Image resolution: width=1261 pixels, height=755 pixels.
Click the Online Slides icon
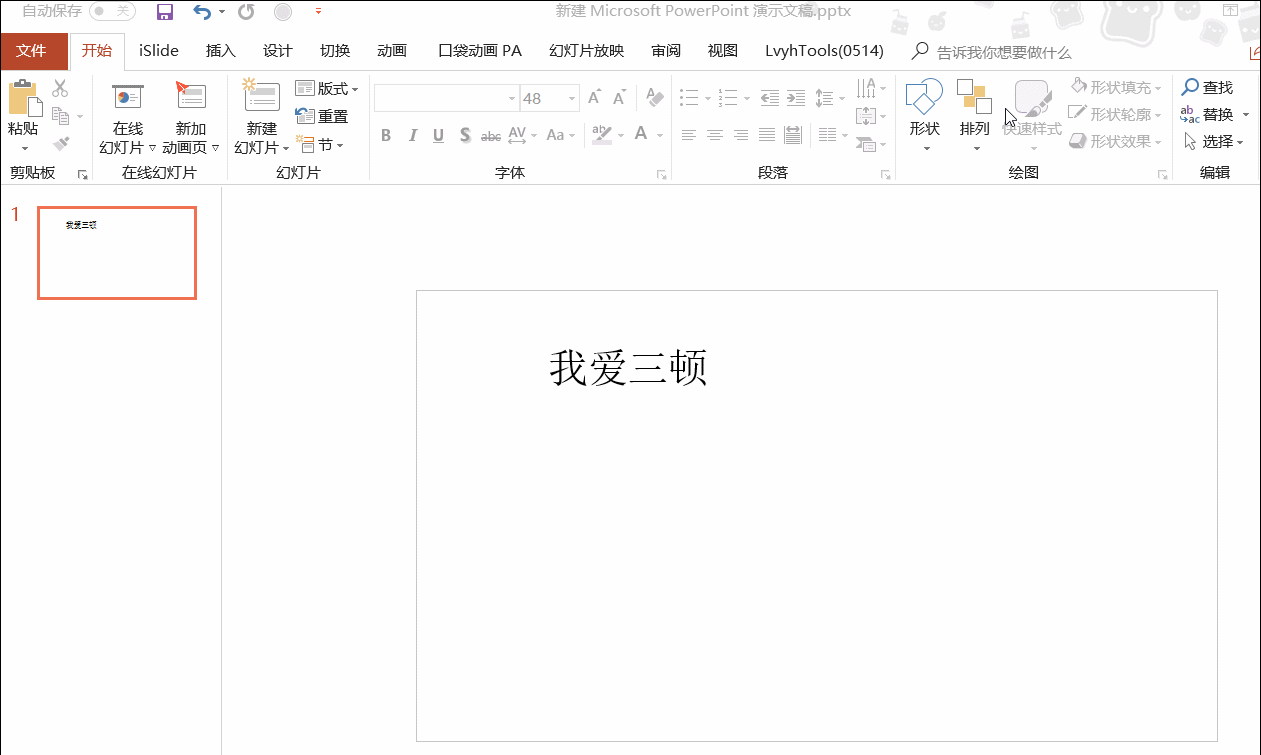point(128,97)
